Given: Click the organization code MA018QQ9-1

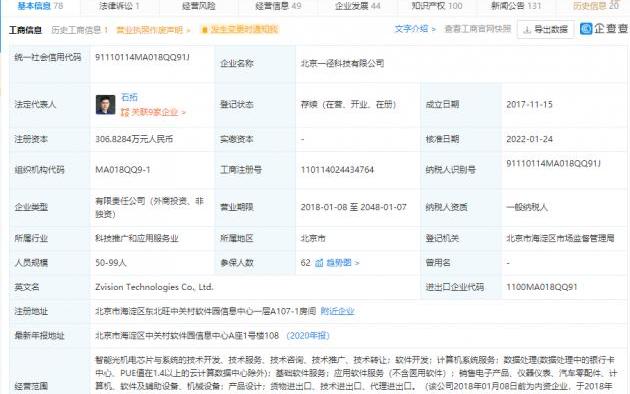Looking at the screenshot, I should [x=123, y=170].
